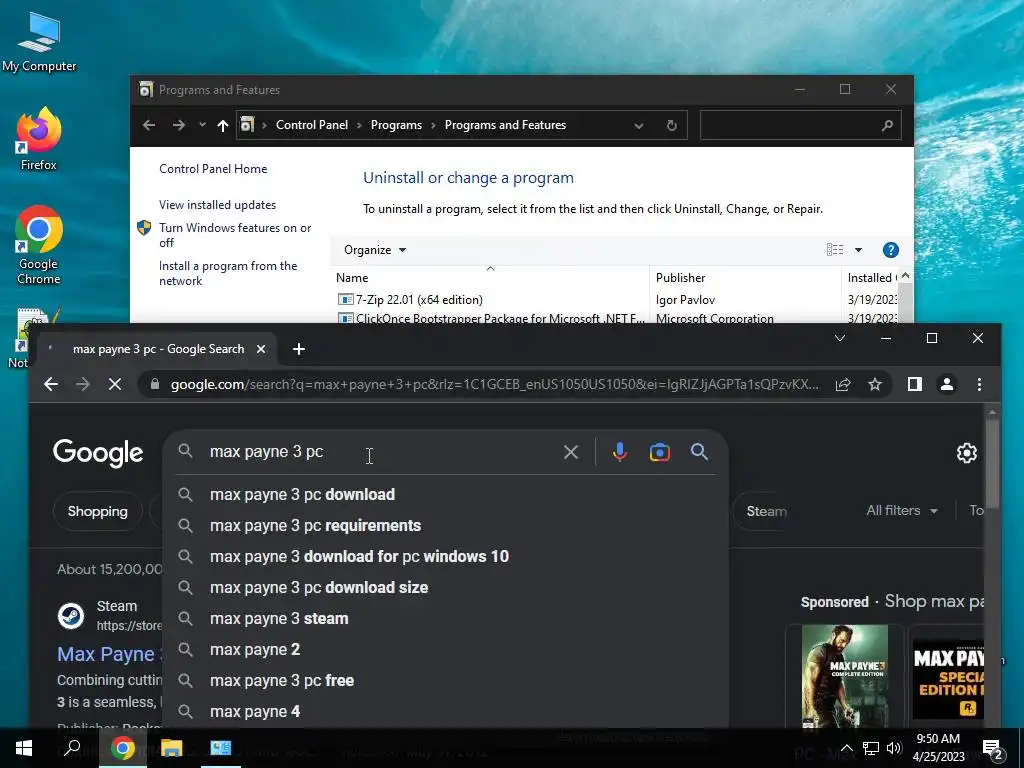
Task: Bookmark this page with the star
Action: coord(875,384)
